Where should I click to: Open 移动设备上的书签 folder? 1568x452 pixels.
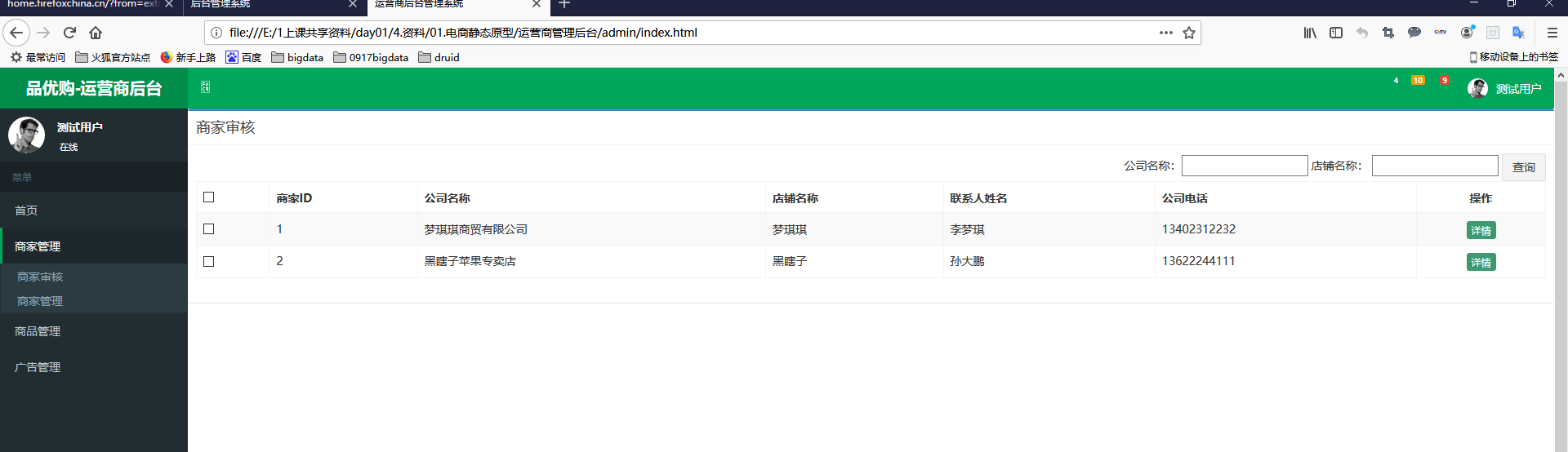[x=1513, y=57]
